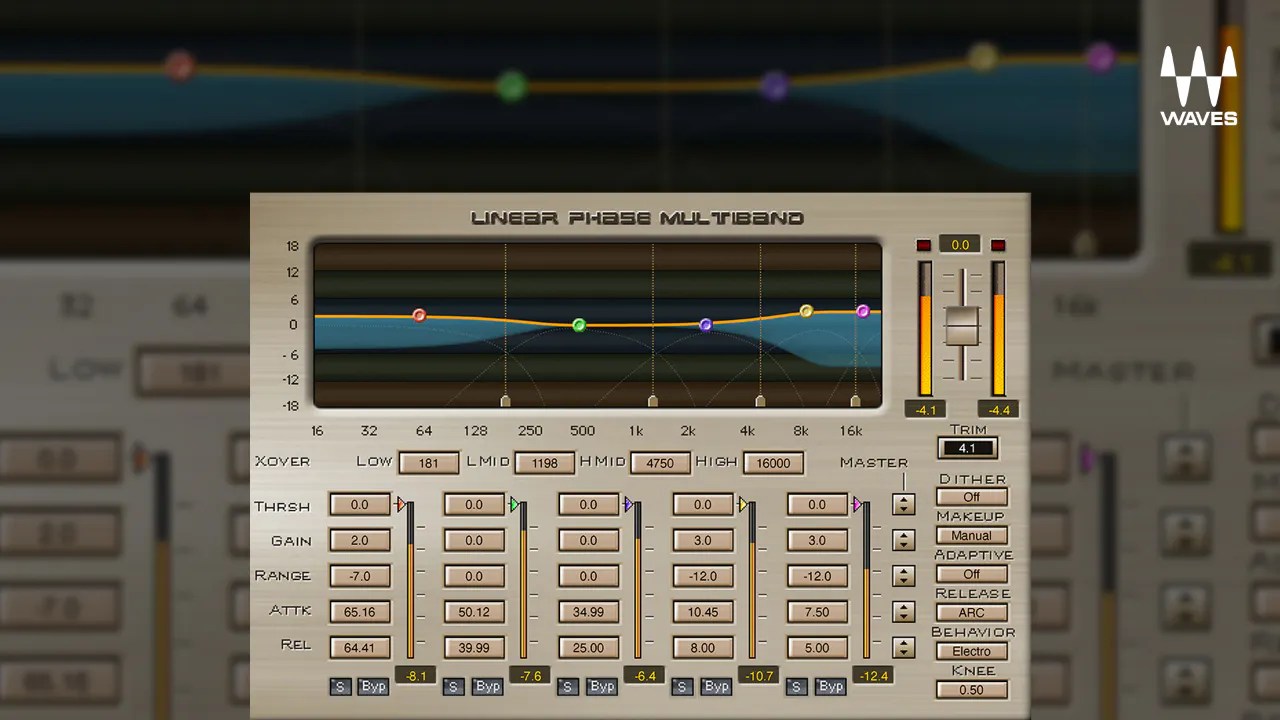Solo the band showing -10.7
The image size is (1280, 720).
[x=682, y=686]
